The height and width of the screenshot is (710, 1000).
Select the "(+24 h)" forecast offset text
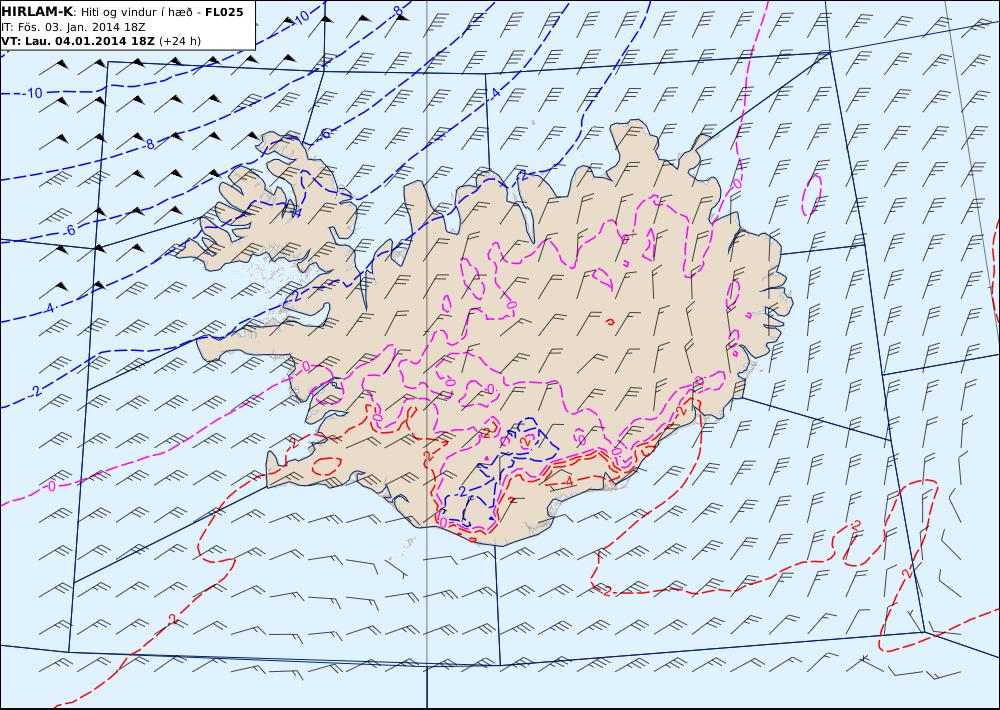pos(180,41)
